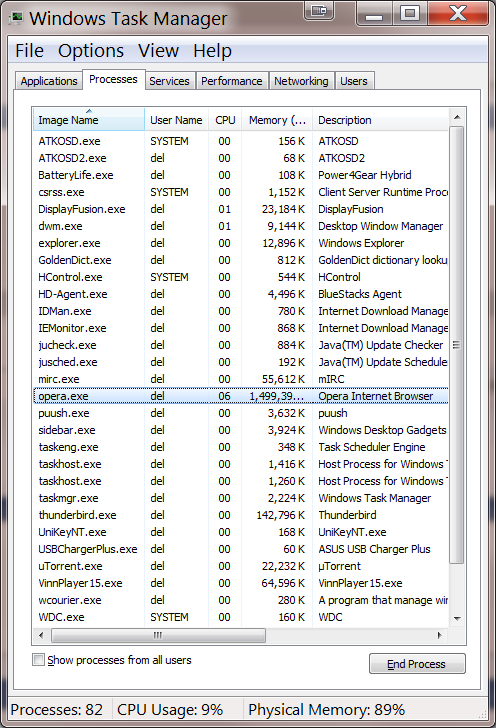The width and height of the screenshot is (496, 728).
Task: Click the horizontal scrollbar thumb
Action: [158, 635]
